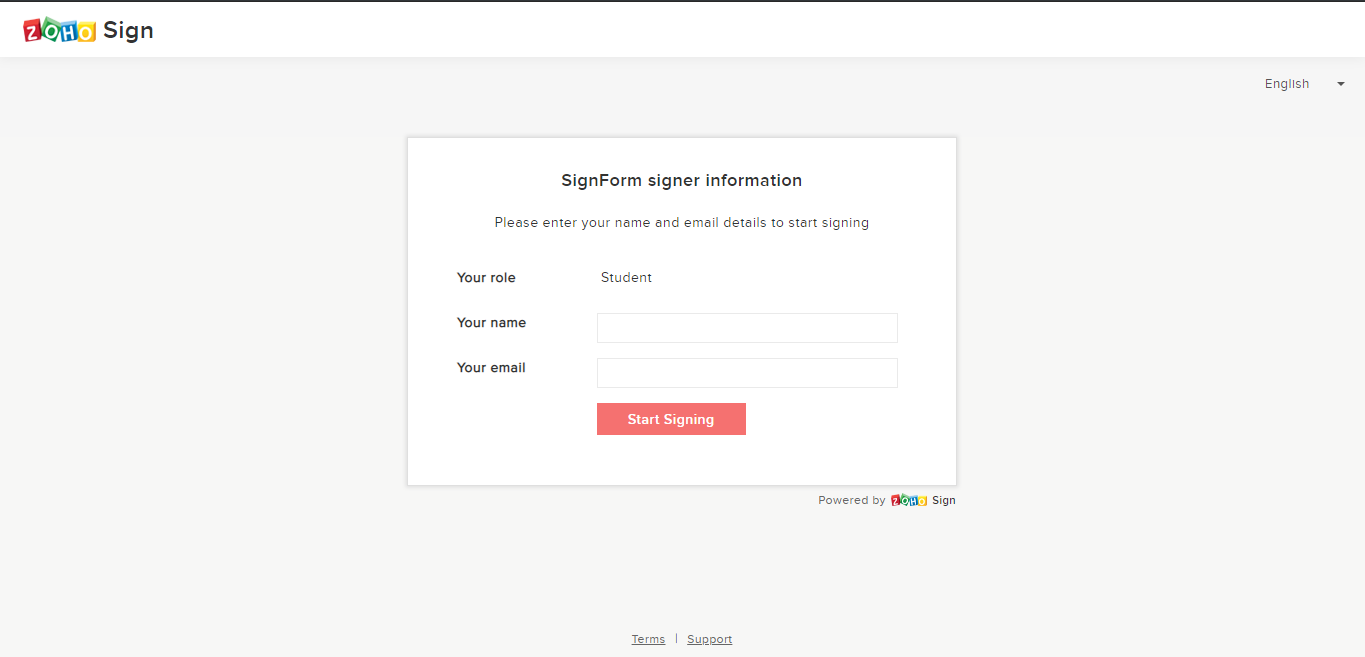Click the Sign text in header logo

tap(128, 31)
